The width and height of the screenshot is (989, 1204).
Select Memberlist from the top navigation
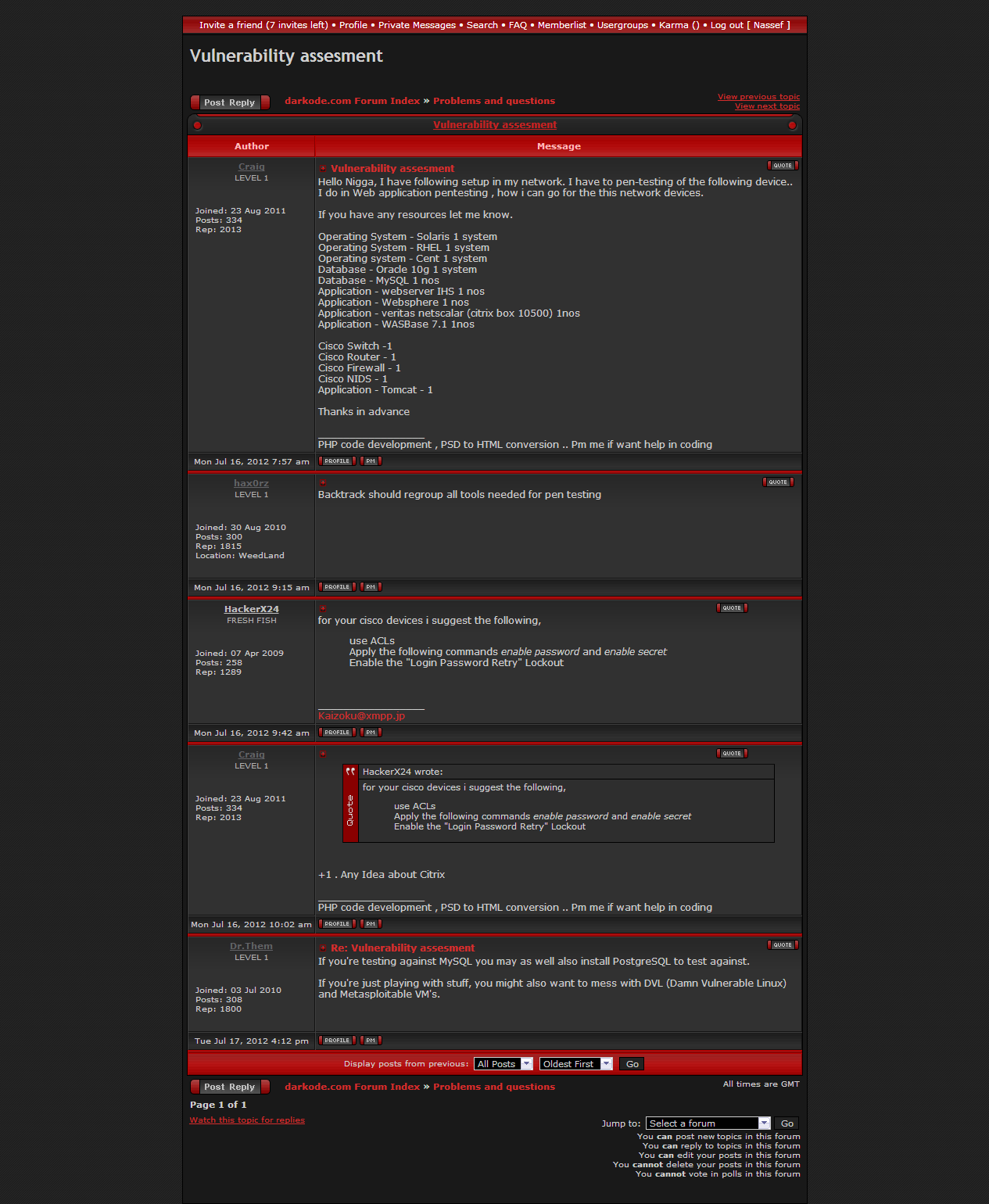click(x=561, y=25)
